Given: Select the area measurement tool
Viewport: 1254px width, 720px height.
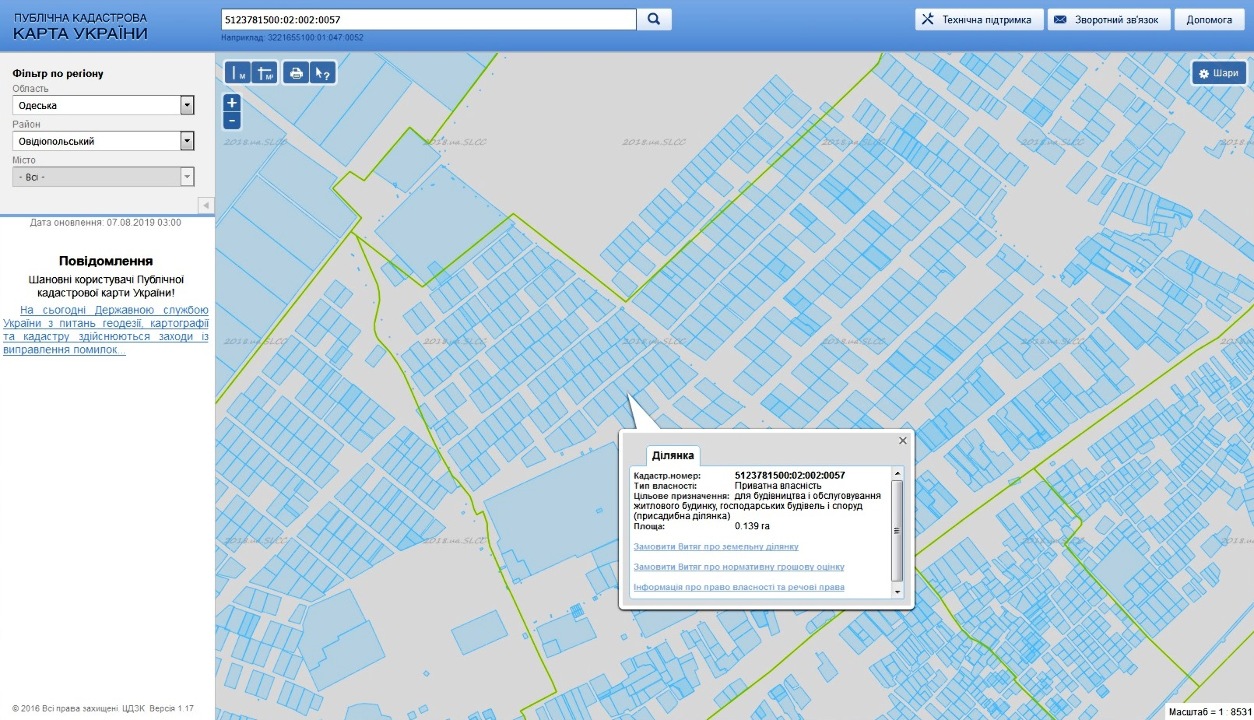Looking at the screenshot, I should [265, 73].
